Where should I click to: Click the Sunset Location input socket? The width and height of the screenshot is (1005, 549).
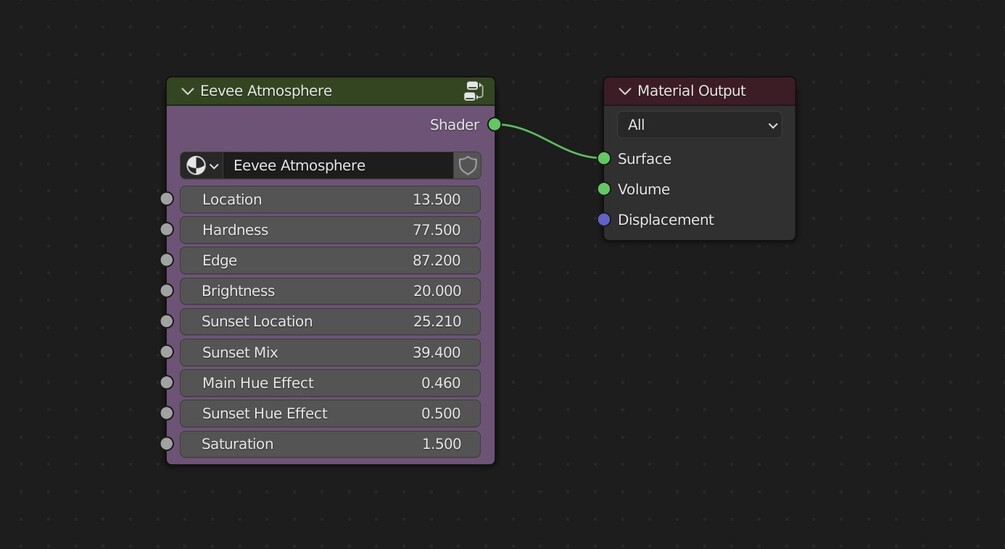point(167,321)
